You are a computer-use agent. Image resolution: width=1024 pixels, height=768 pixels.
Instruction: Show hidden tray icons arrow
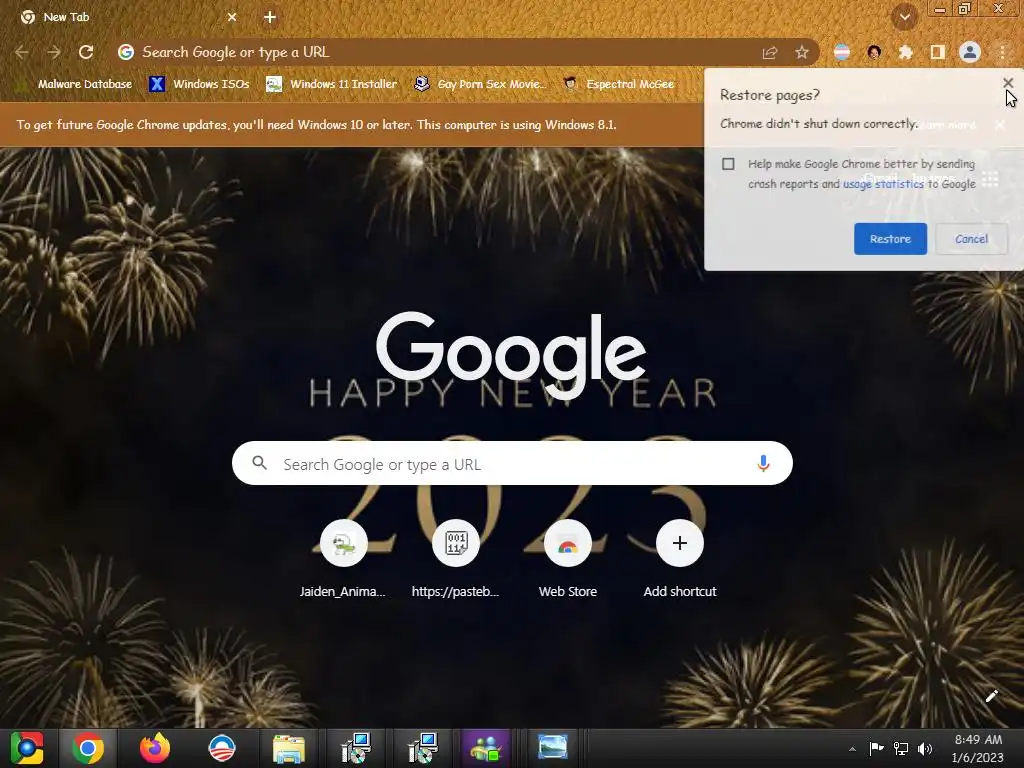pos(852,749)
